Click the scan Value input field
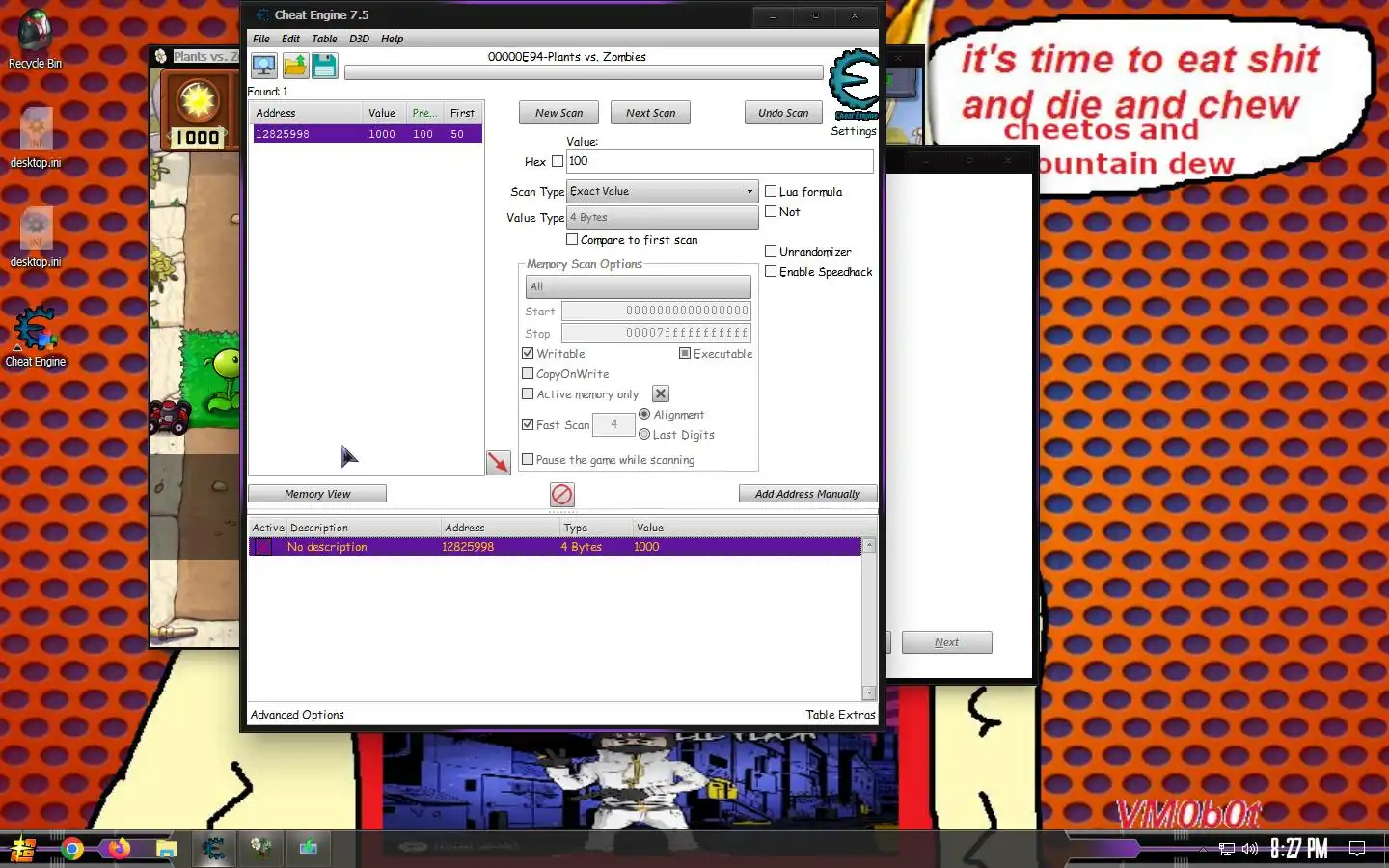The height and width of the screenshot is (868, 1389). click(720, 161)
